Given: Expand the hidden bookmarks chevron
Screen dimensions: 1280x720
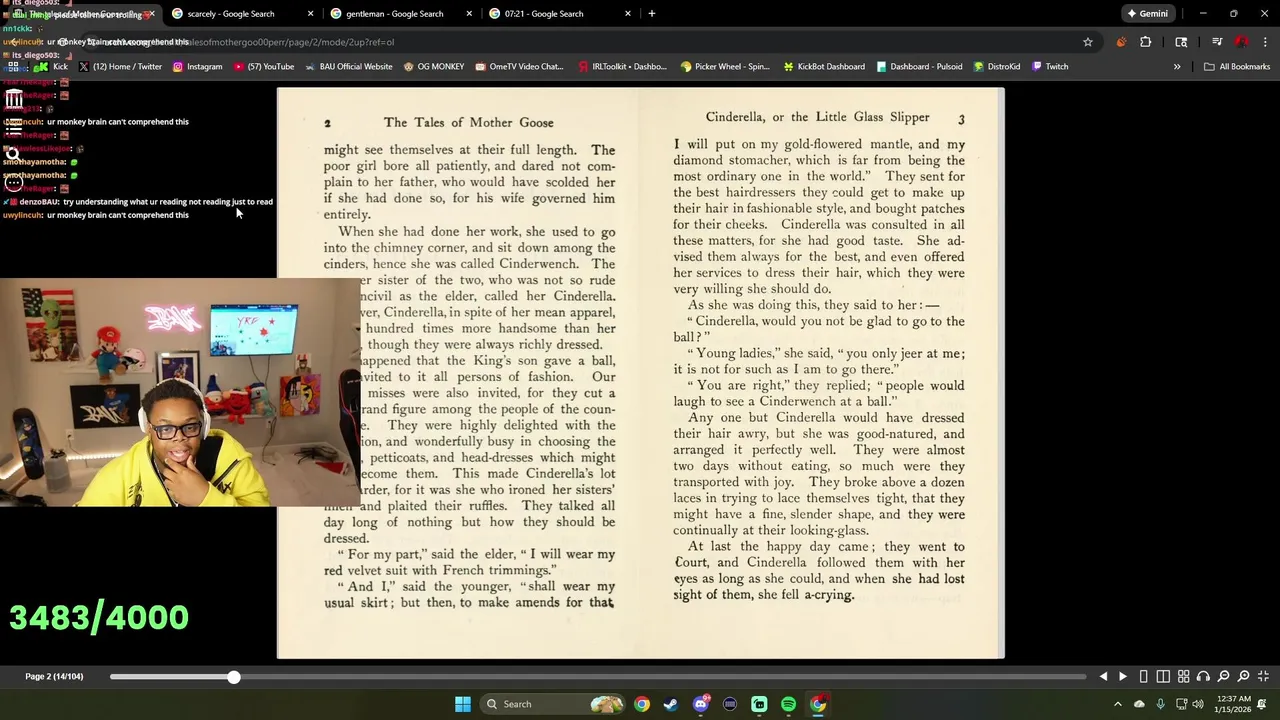Looking at the screenshot, I should click(x=1177, y=67).
